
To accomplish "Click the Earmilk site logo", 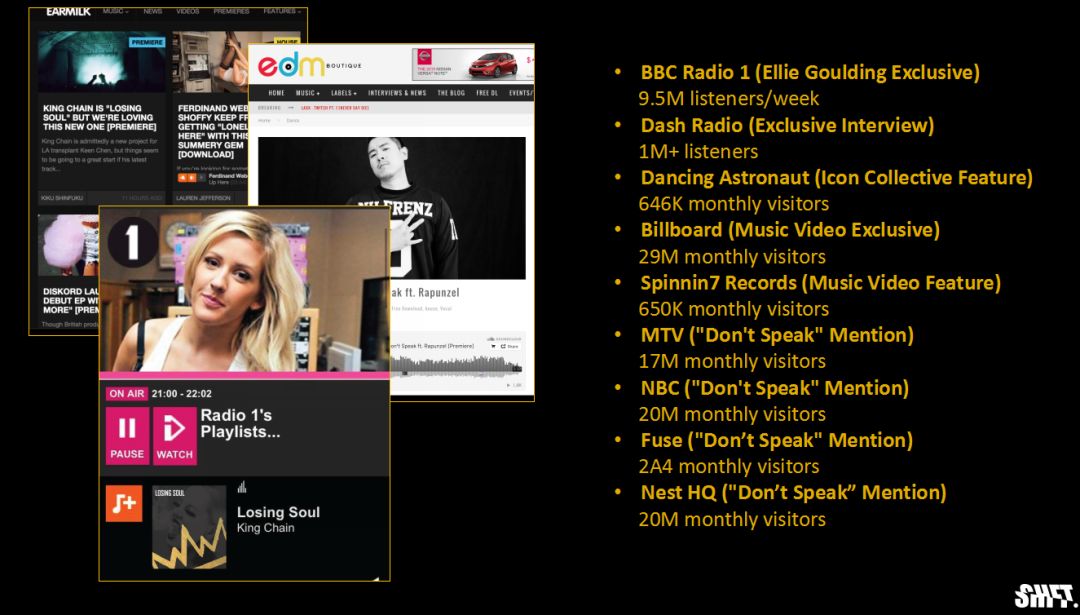I will pyautogui.click(x=69, y=12).
